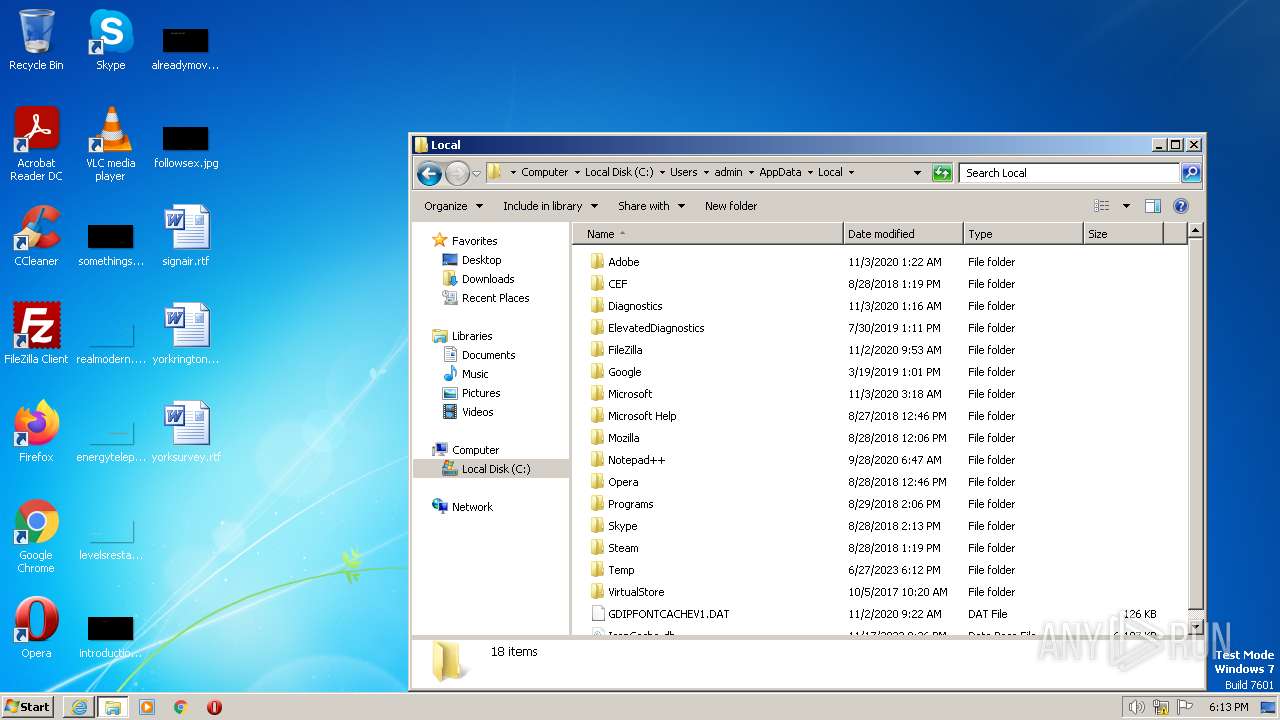Click the green Refresh button by the address bar

tap(942, 173)
